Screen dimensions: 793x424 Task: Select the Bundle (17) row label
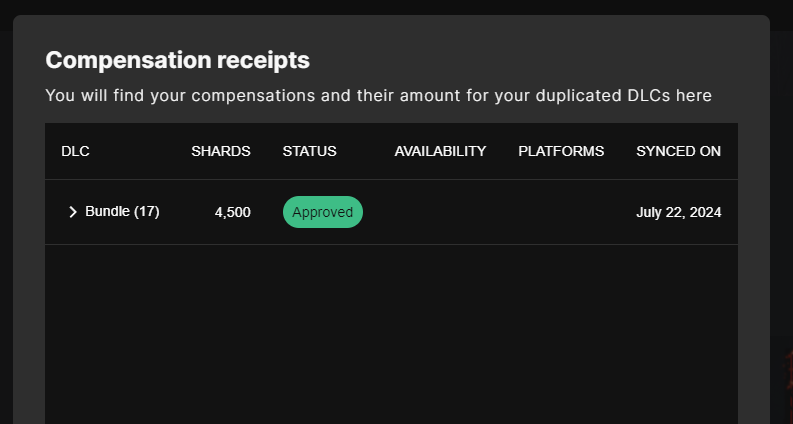point(122,211)
